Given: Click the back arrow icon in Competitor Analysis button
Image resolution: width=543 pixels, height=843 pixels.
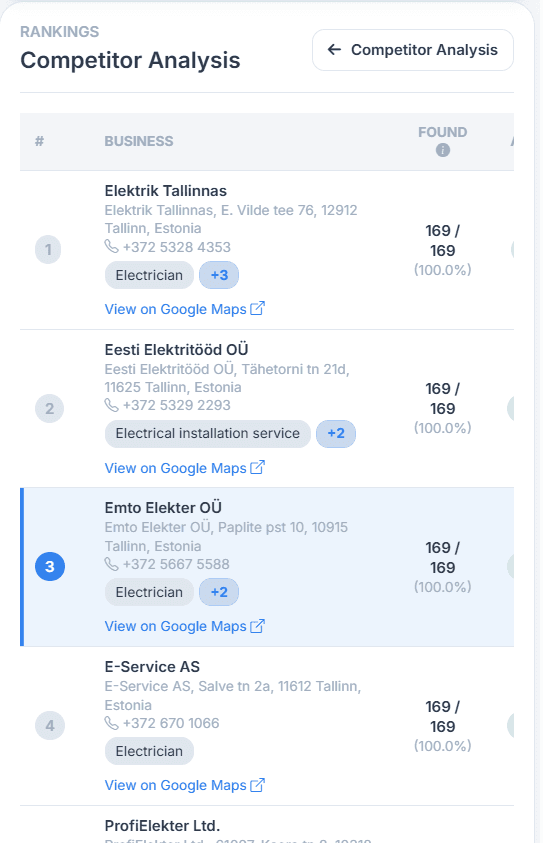Looking at the screenshot, I should coord(334,50).
